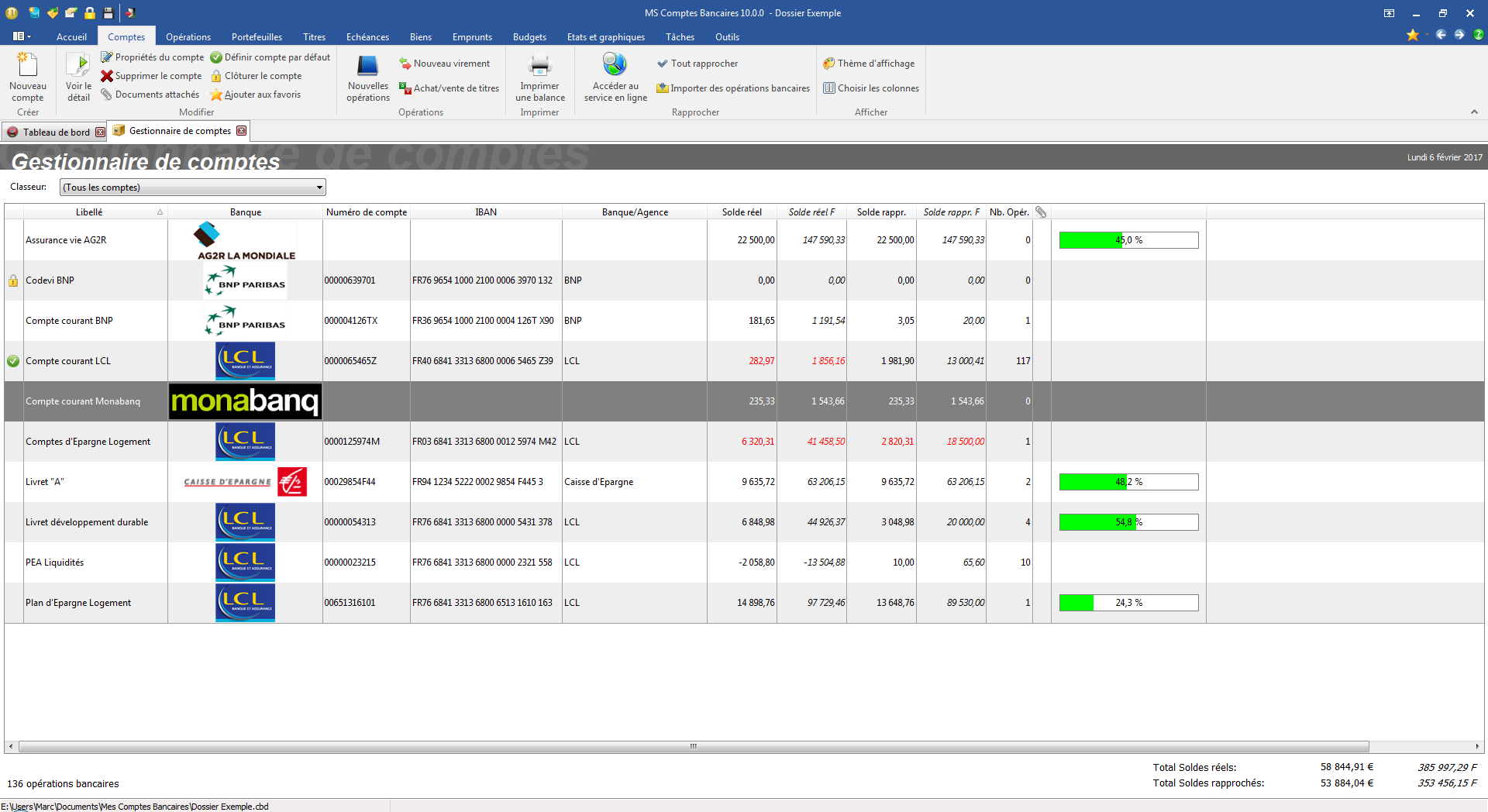Click Importer des opérations bancaires
Screen dimensions: 1488x812
coord(733,88)
